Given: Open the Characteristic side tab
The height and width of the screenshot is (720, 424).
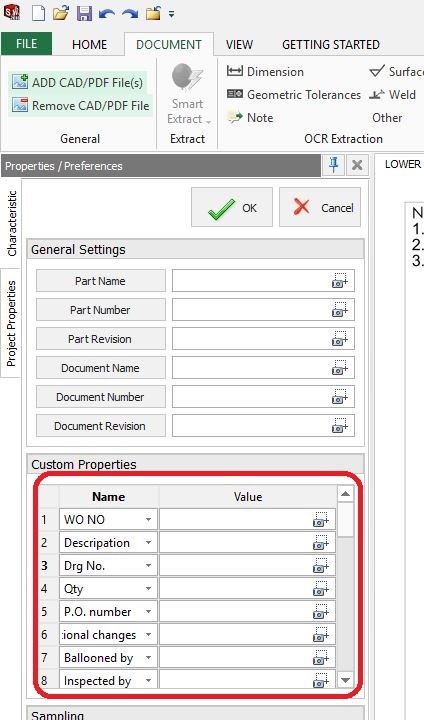Looking at the screenshot, I should tap(11, 223).
